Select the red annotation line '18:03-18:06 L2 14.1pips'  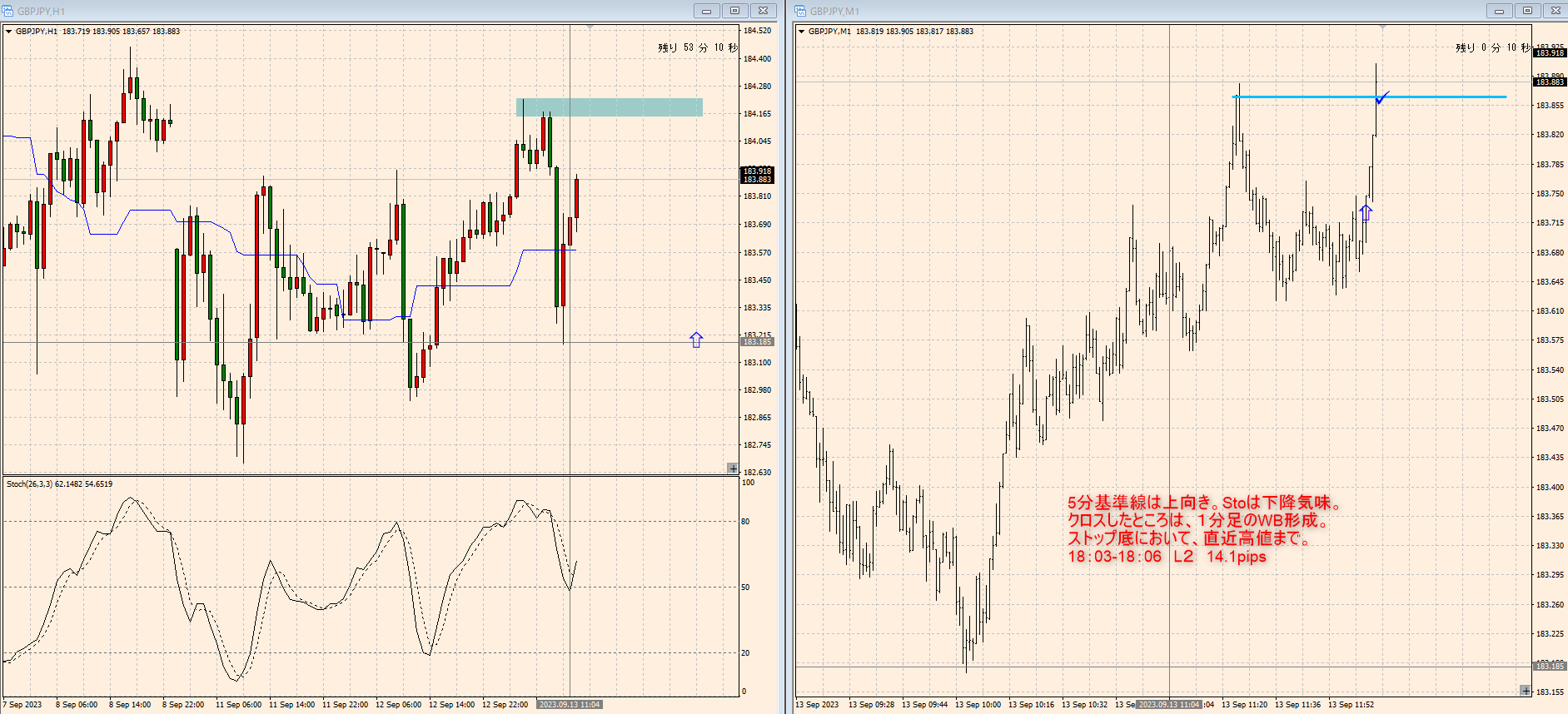(x=1167, y=557)
